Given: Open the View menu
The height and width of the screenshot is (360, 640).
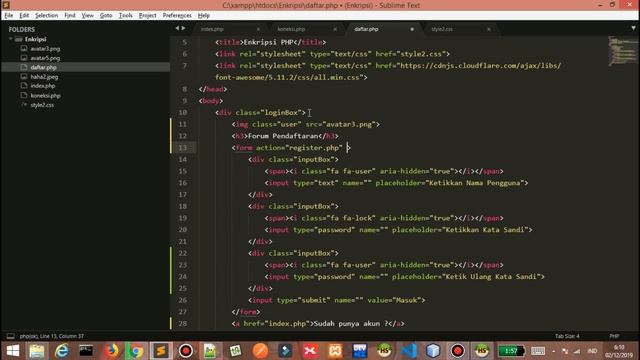Looking at the screenshot, I should click(87, 16).
